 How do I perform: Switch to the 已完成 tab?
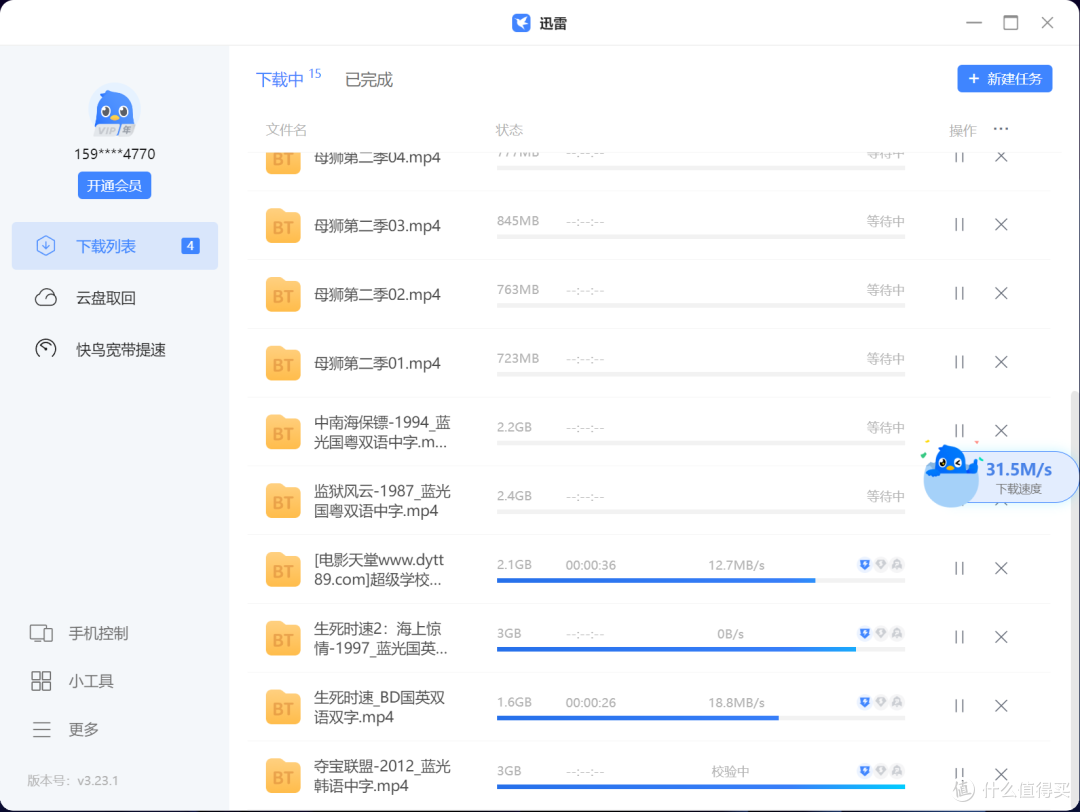(368, 80)
